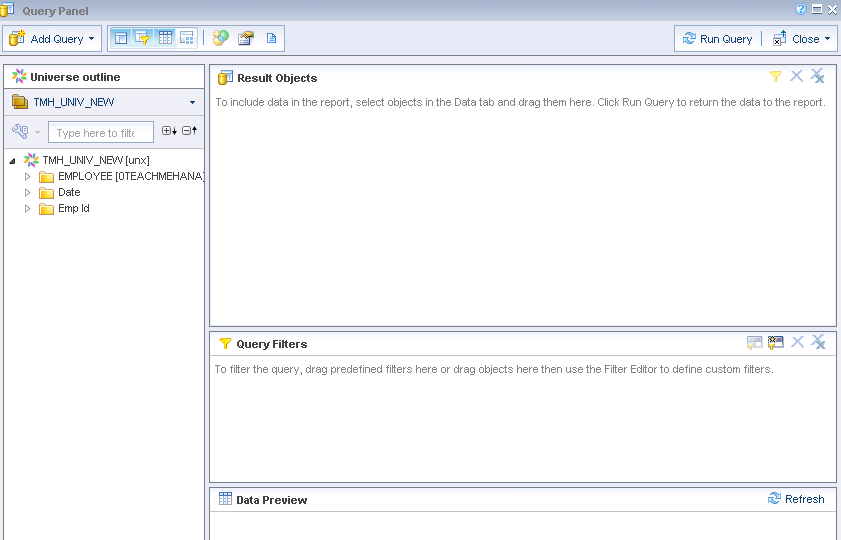Click the Universe outline star icon
The width and height of the screenshot is (841, 540).
click(19, 76)
